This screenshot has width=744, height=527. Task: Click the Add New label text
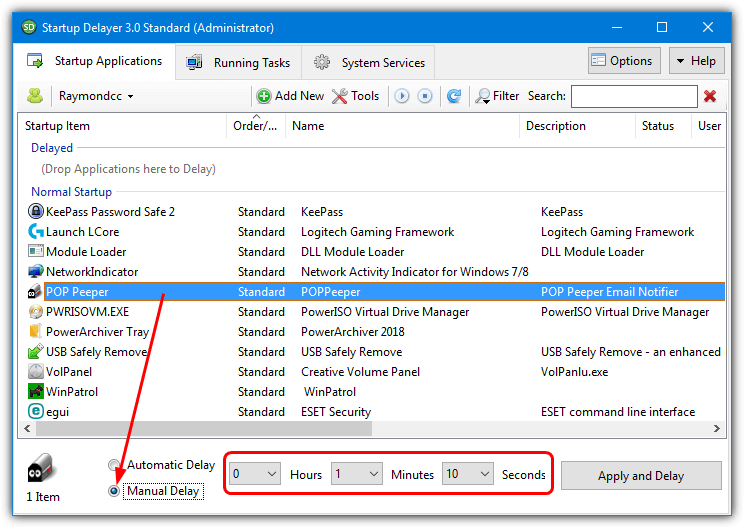pos(299,96)
